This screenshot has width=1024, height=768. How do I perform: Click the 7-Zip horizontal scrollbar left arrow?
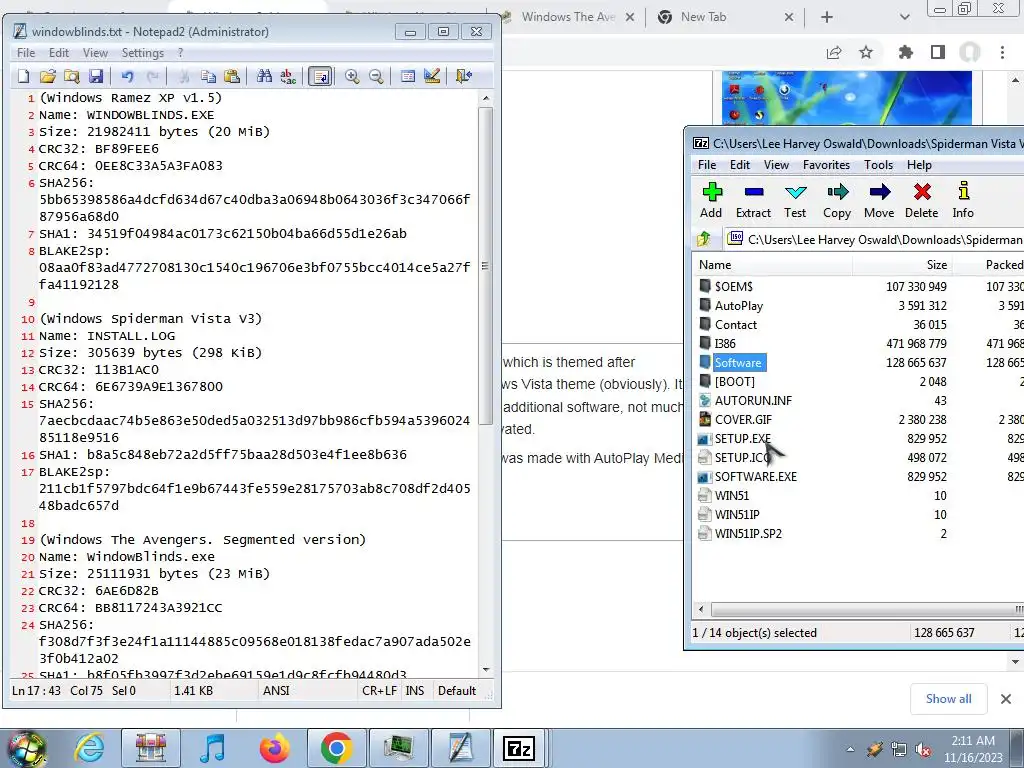point(701,610)
